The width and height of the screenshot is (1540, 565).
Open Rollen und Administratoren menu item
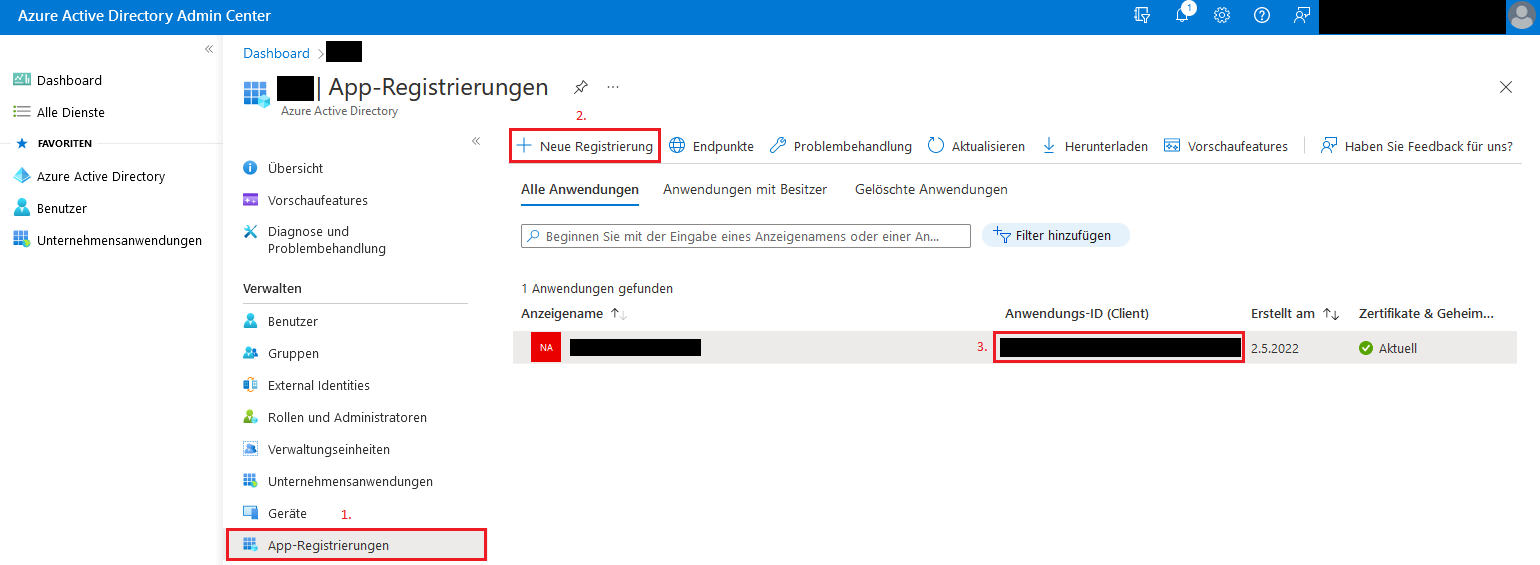347,417
